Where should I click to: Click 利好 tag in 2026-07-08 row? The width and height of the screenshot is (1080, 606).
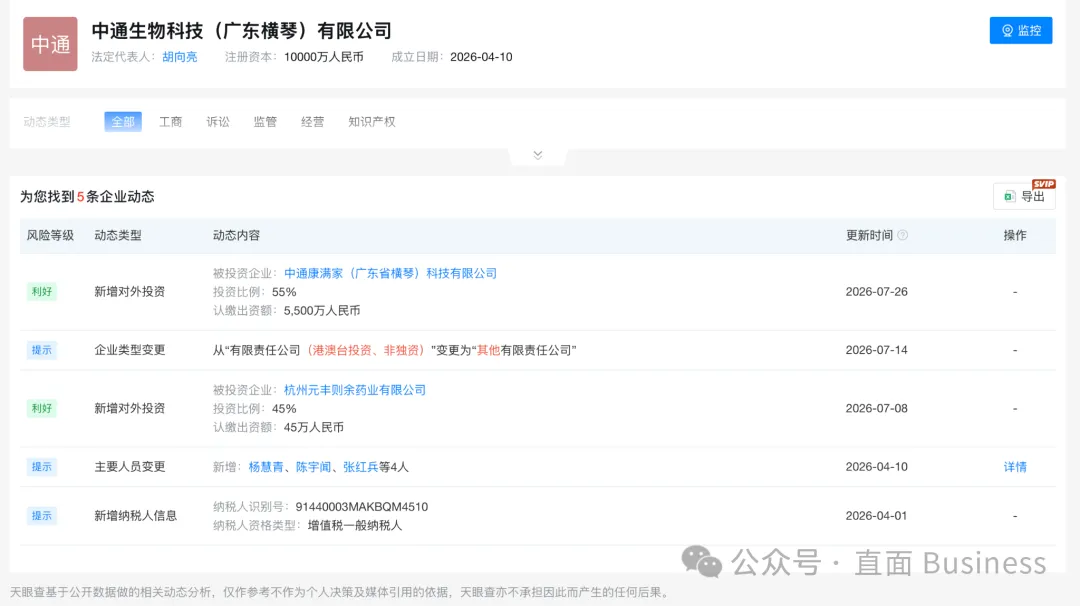[x=41, y=408]
